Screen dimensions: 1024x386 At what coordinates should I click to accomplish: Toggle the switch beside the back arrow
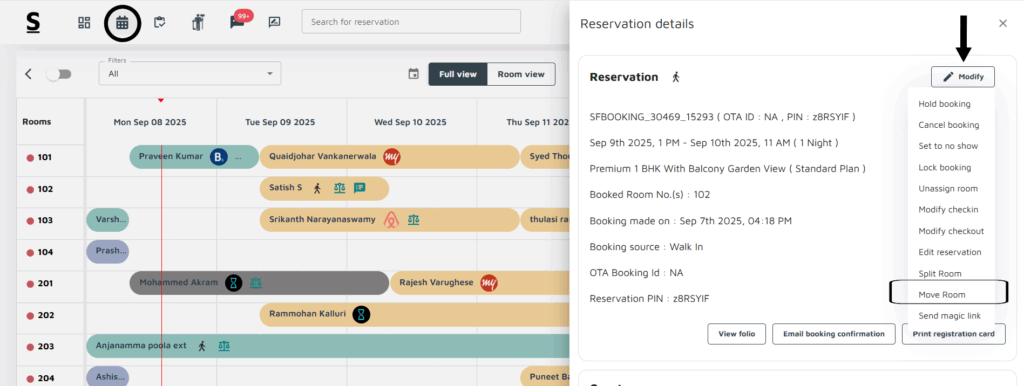[59, 74]
